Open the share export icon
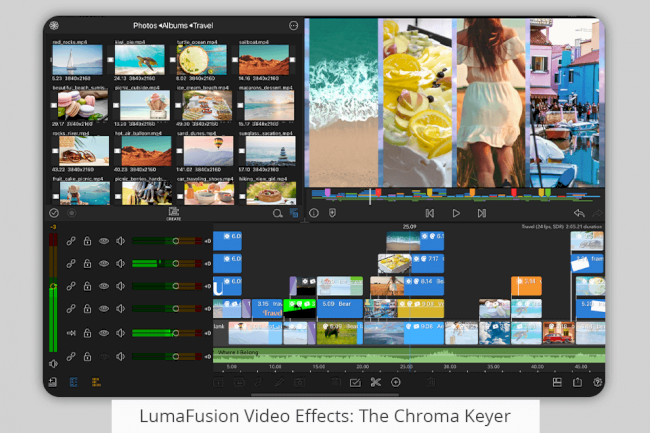650x433 pixels. pos(577,382)
